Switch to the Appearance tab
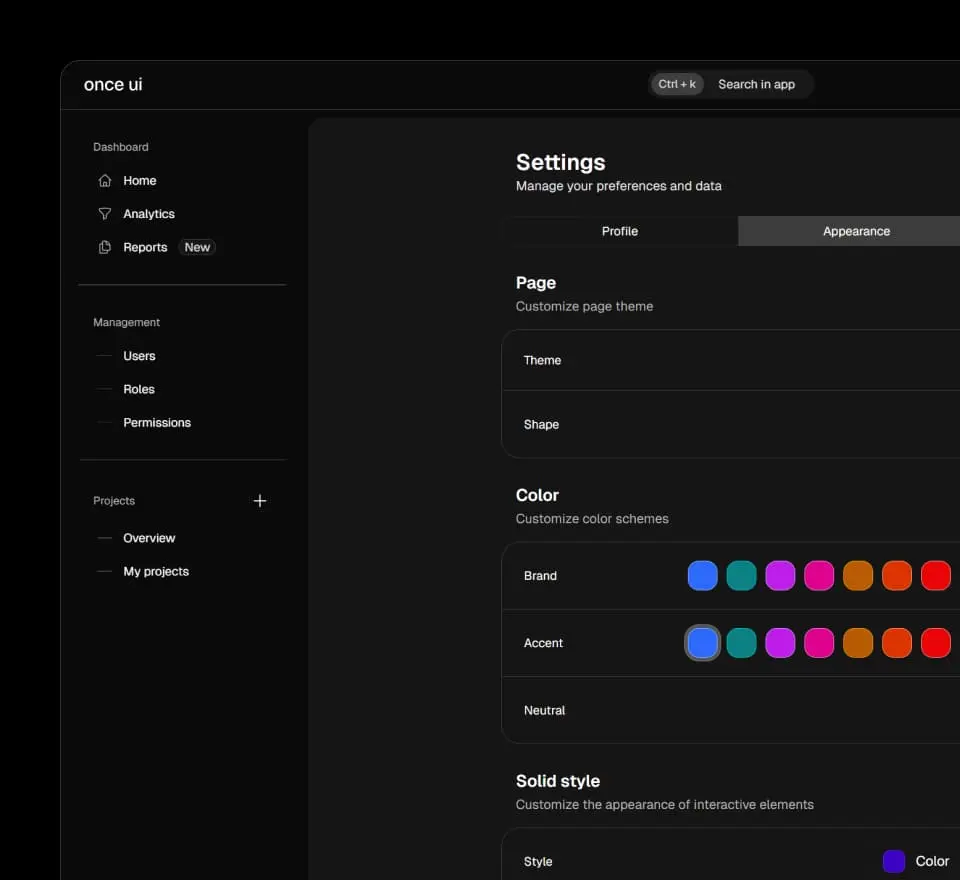The image size is (960, 880). 856,231
